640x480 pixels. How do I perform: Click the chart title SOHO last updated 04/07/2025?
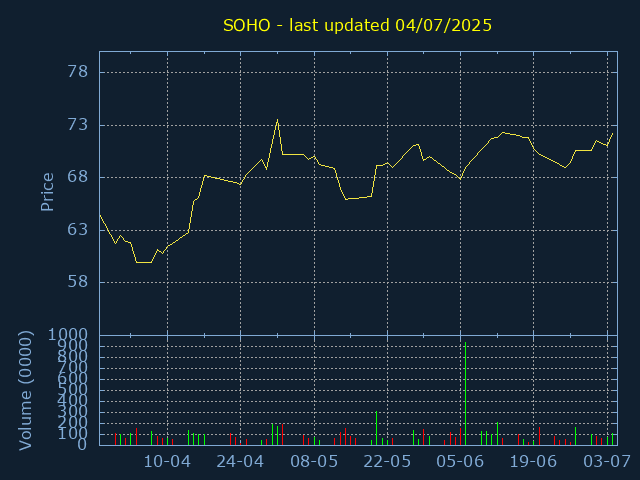click(357, 25)
